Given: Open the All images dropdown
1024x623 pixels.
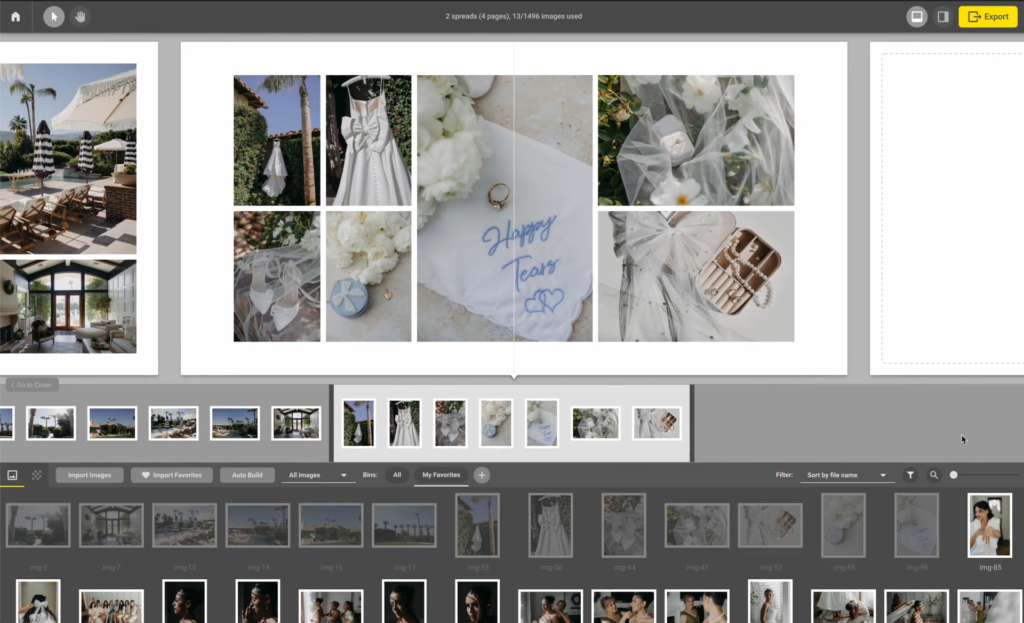Looking at the screenshot, I should [x=318, y=475].
